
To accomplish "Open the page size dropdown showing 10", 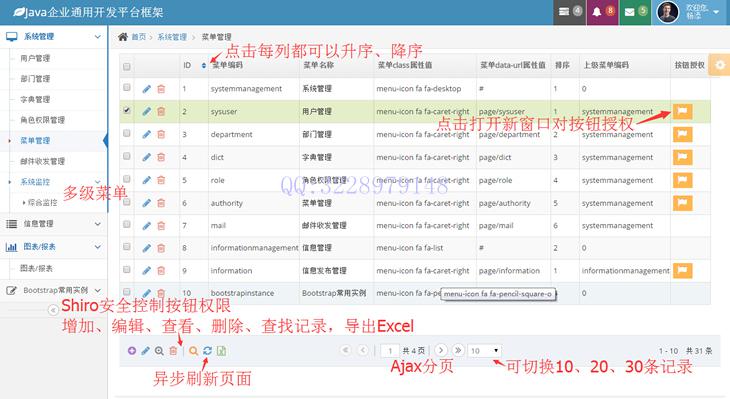I will coord(484,351).
